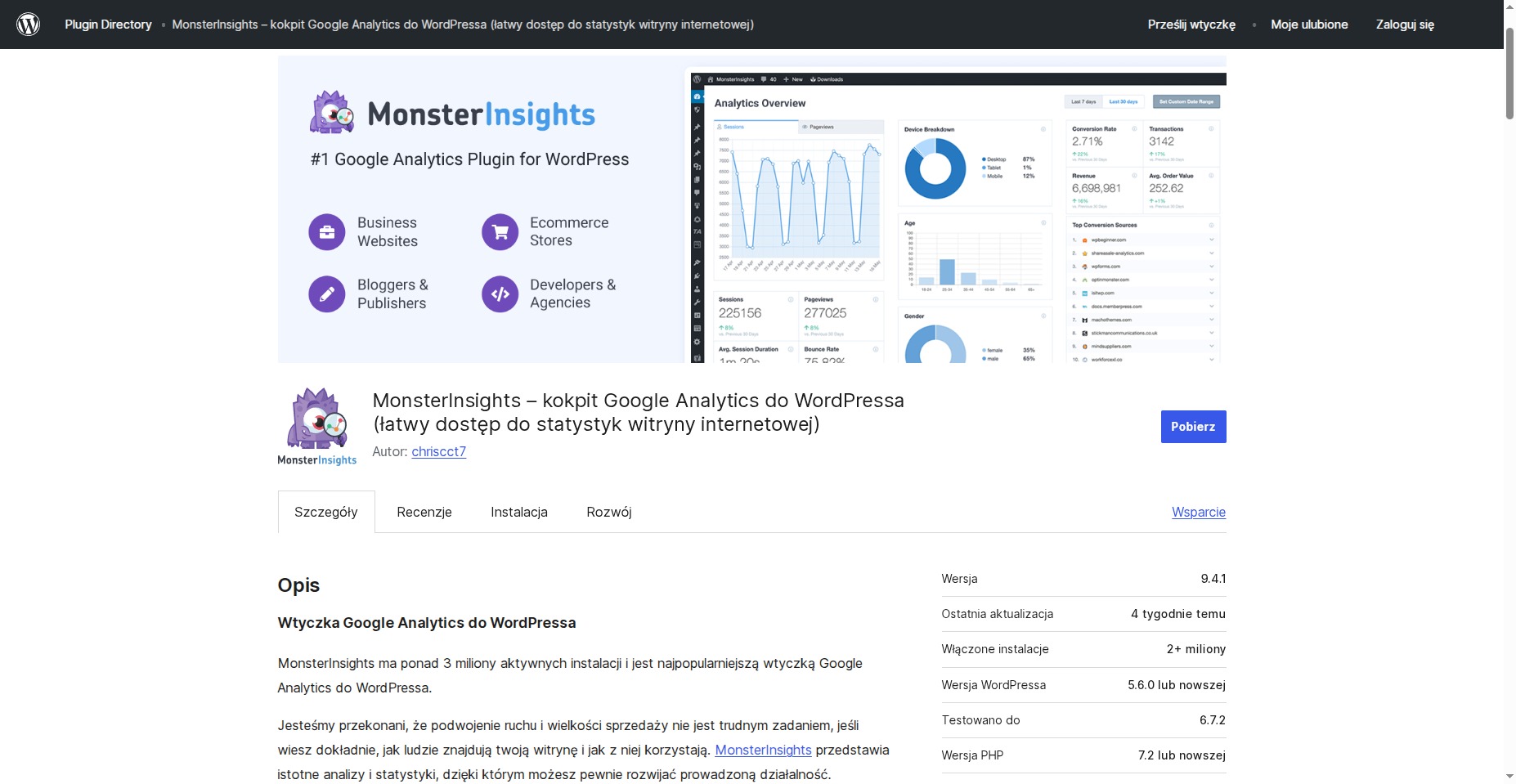Click the briefcase icon for Business Websites
This screenshot has height=784, width=1516.
tap(327, 232)
